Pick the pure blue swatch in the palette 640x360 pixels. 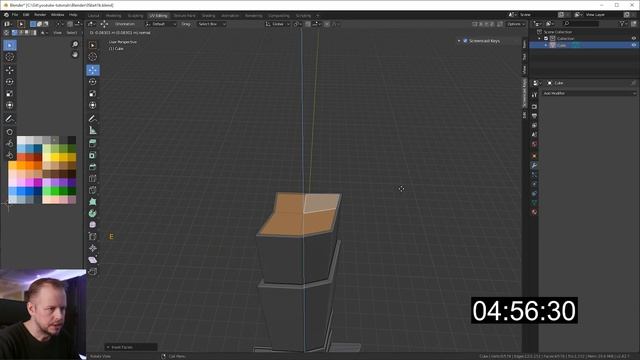(29, 191)
